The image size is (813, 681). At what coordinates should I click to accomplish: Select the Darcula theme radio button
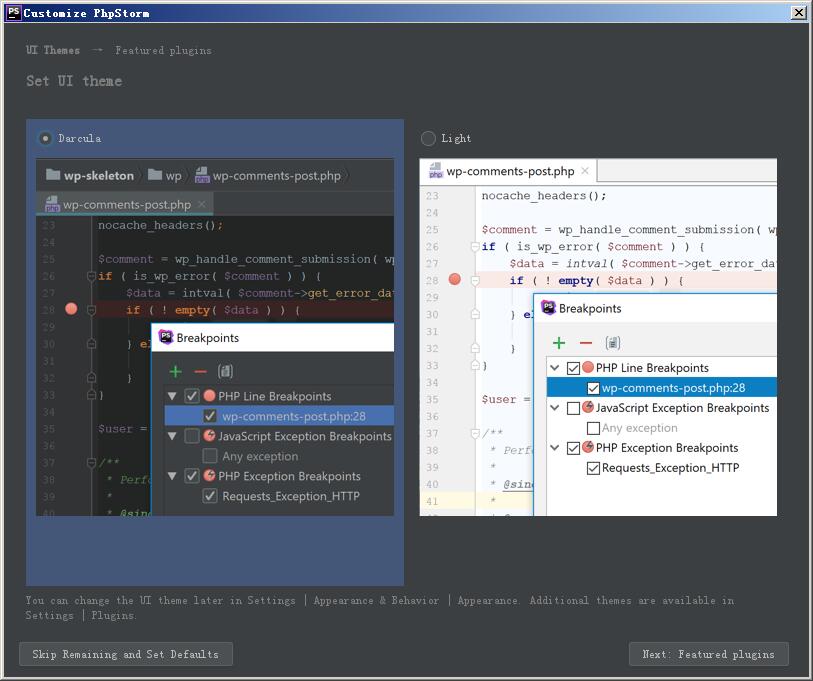point(46,138)
